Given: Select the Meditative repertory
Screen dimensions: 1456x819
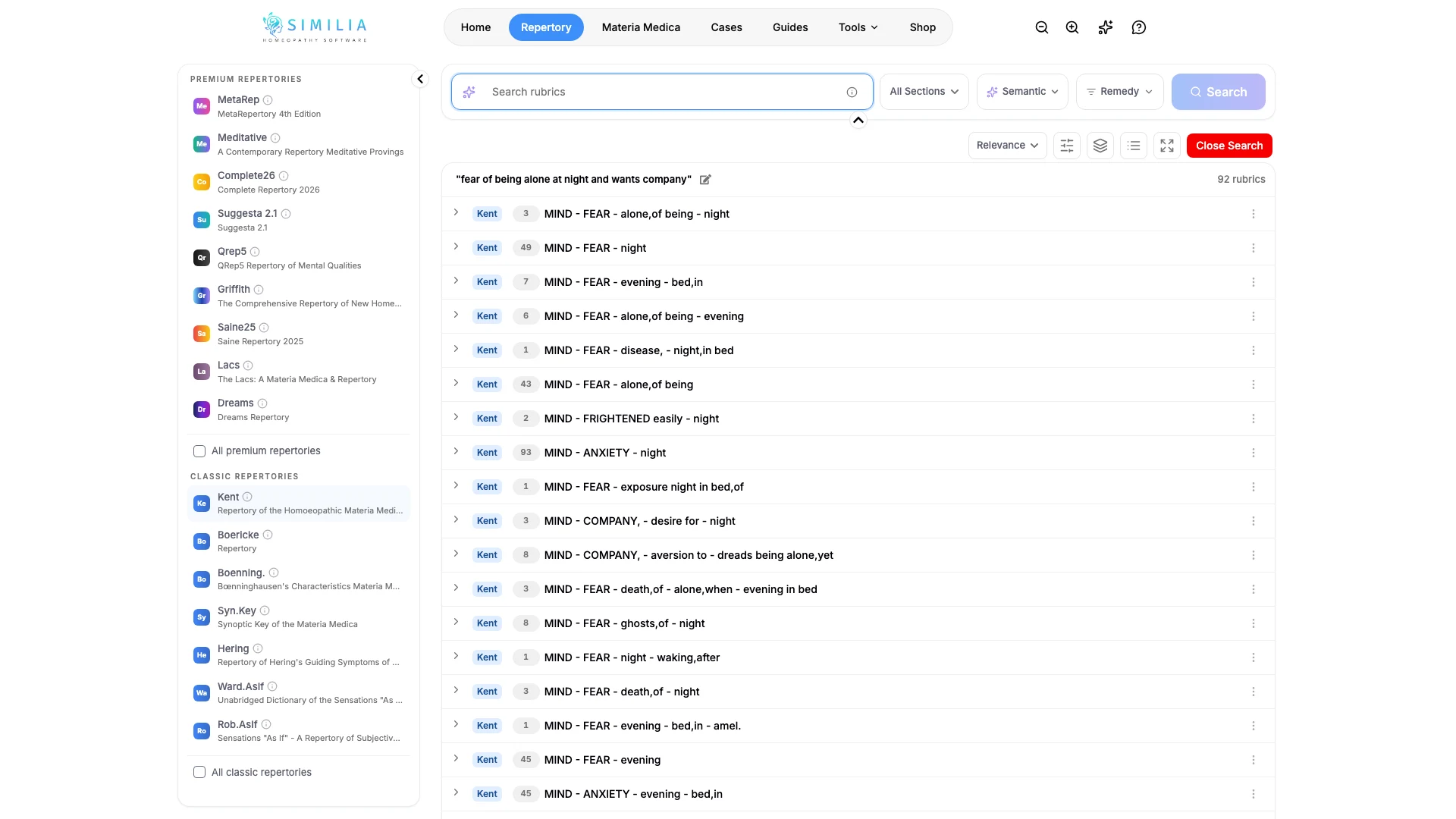Looking at the screenshot, I should point(299,144).
